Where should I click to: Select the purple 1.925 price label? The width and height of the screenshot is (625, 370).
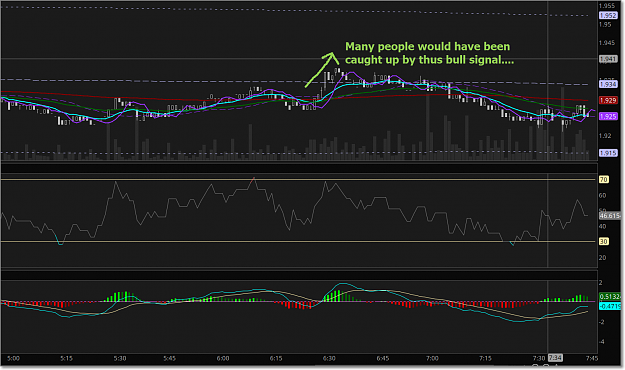pyautogui.click(x=608, y=116)
